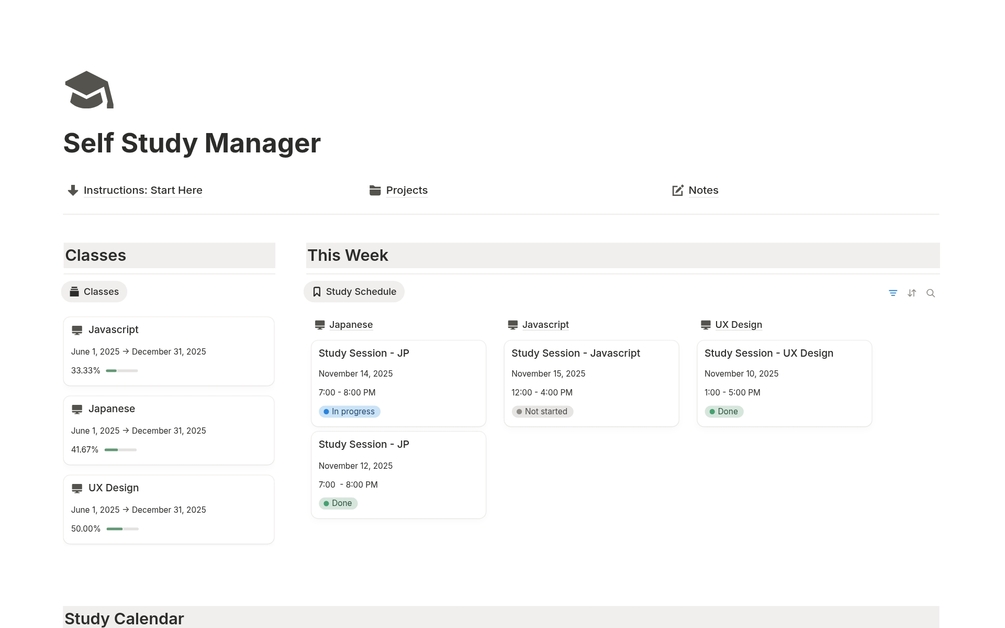Open the Japanese class card
This screenshot has height=628, width=1005.
[x=168, y=430]
